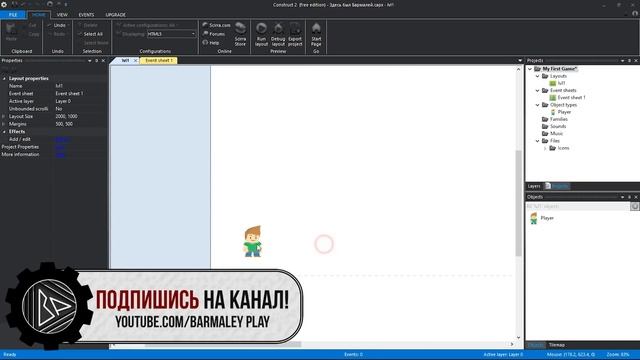The image size is (640, 360).
Task: Switch to the Layers panel tab
Action: [x=534, y=186]
